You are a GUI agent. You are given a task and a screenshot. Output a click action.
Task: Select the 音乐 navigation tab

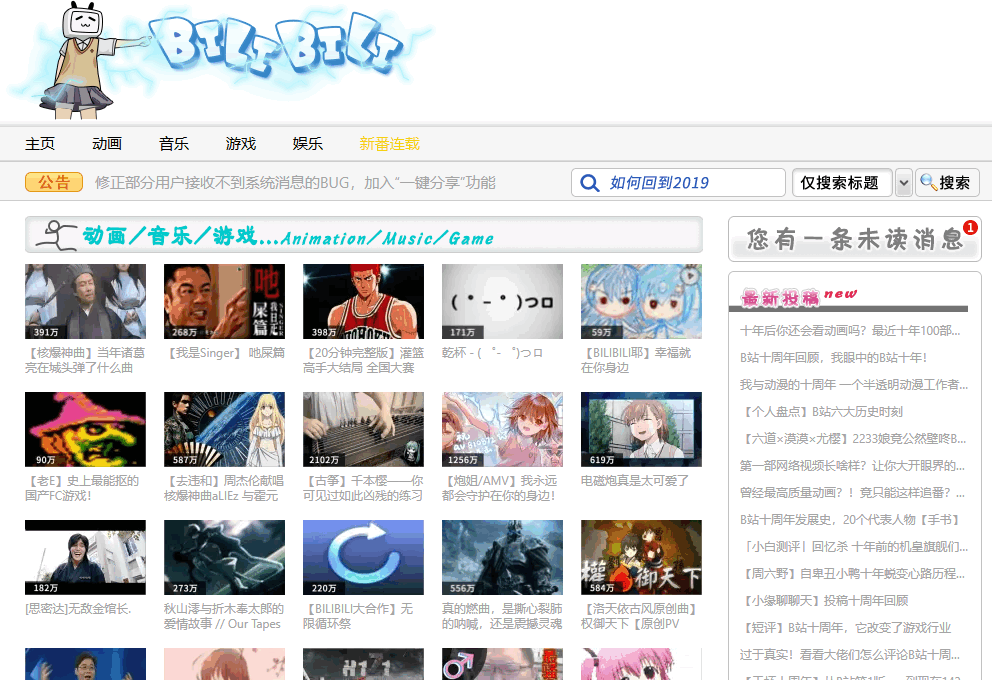pyautogui.click(x=174, y=144)
